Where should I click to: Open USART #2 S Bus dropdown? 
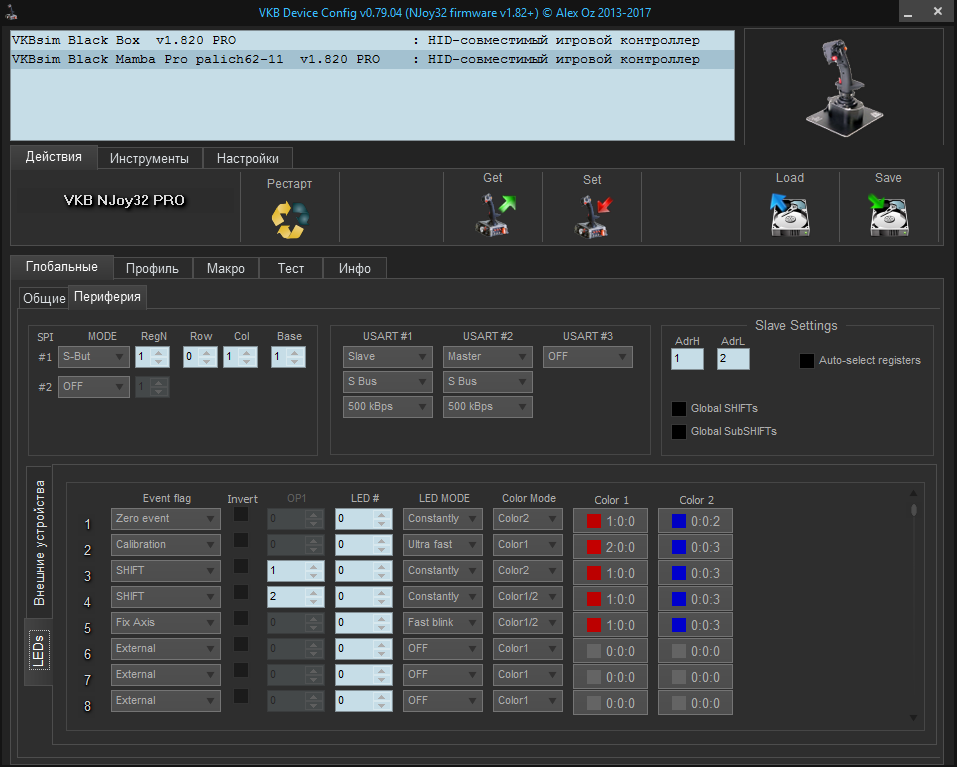(488, 382)
